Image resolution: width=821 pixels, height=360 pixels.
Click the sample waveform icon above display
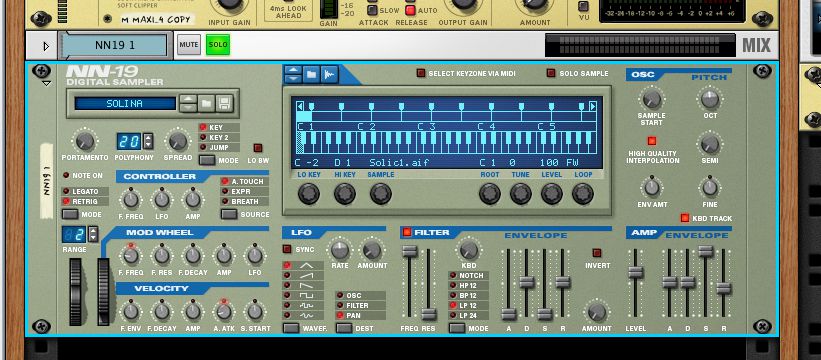pyautogui.click(x=329, y=74)
